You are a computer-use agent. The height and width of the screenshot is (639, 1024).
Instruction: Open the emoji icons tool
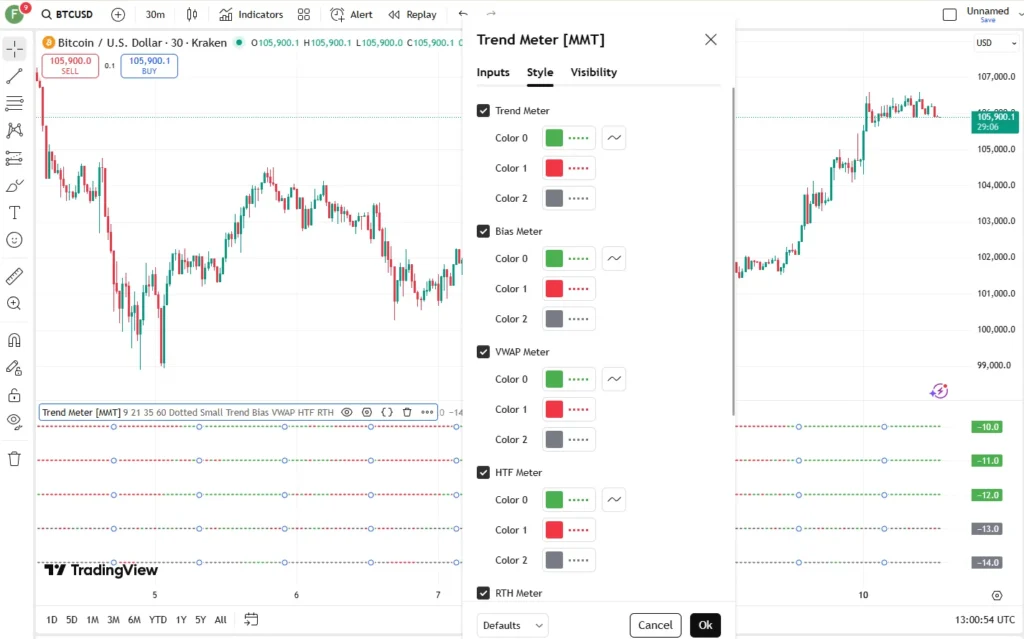(x=14, y=240)
